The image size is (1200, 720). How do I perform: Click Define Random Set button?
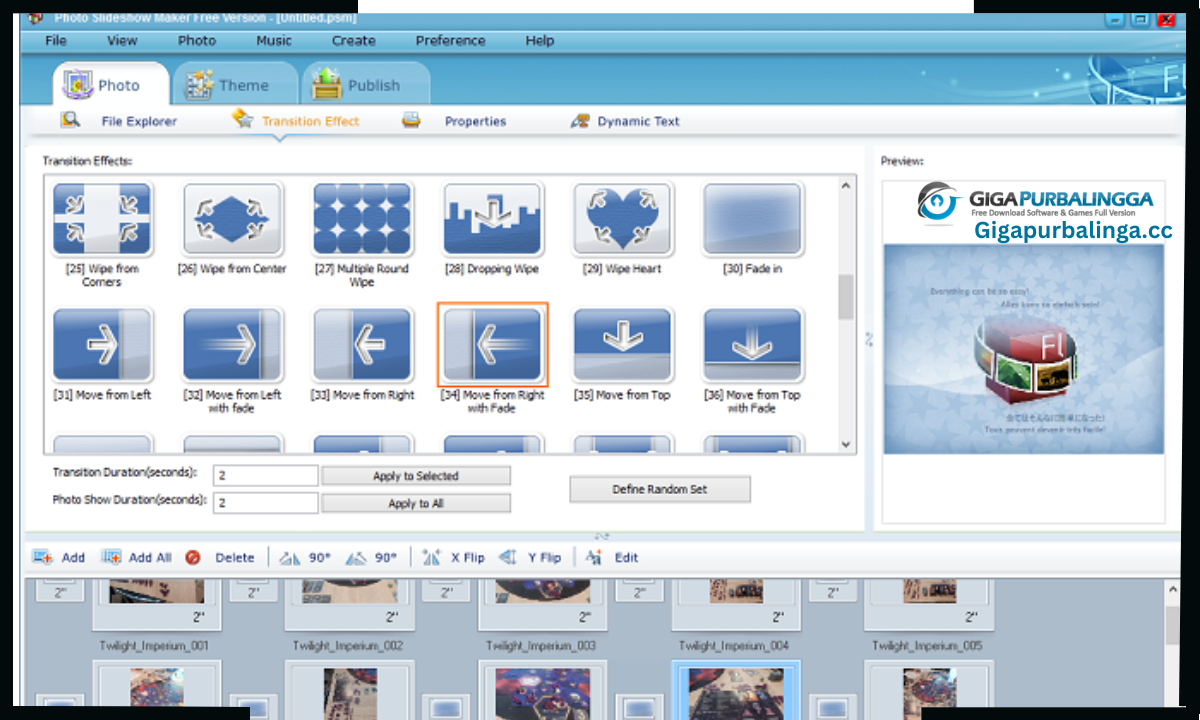click(x=660, y=489)
